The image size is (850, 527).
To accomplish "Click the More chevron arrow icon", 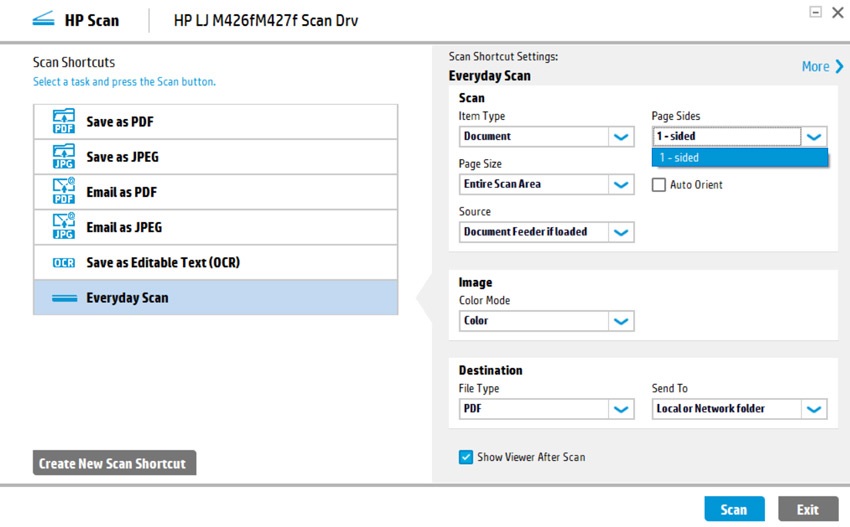I will (x=839, y=67).
